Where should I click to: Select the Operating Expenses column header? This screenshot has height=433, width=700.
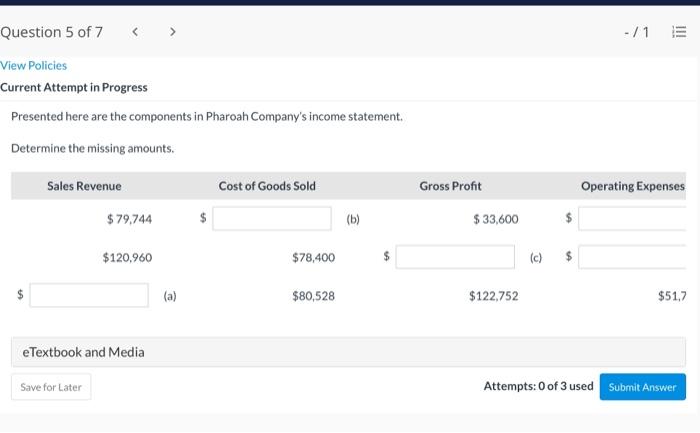click(x=632, y=186)
